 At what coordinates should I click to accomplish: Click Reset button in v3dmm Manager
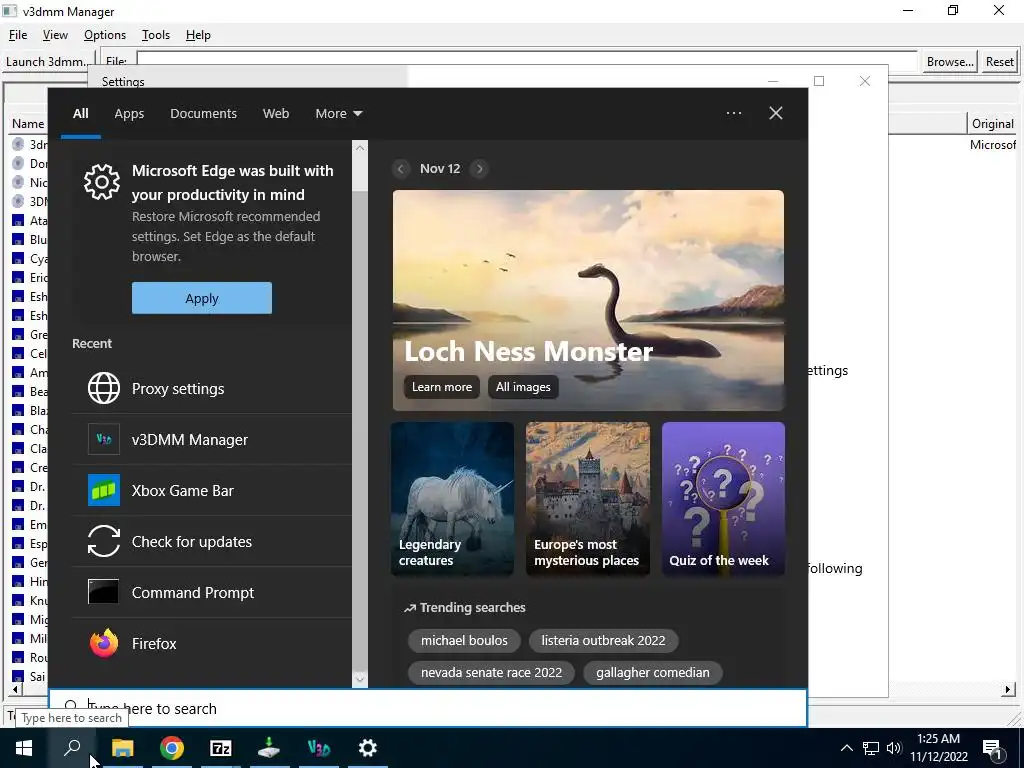tap(1000, 62)
